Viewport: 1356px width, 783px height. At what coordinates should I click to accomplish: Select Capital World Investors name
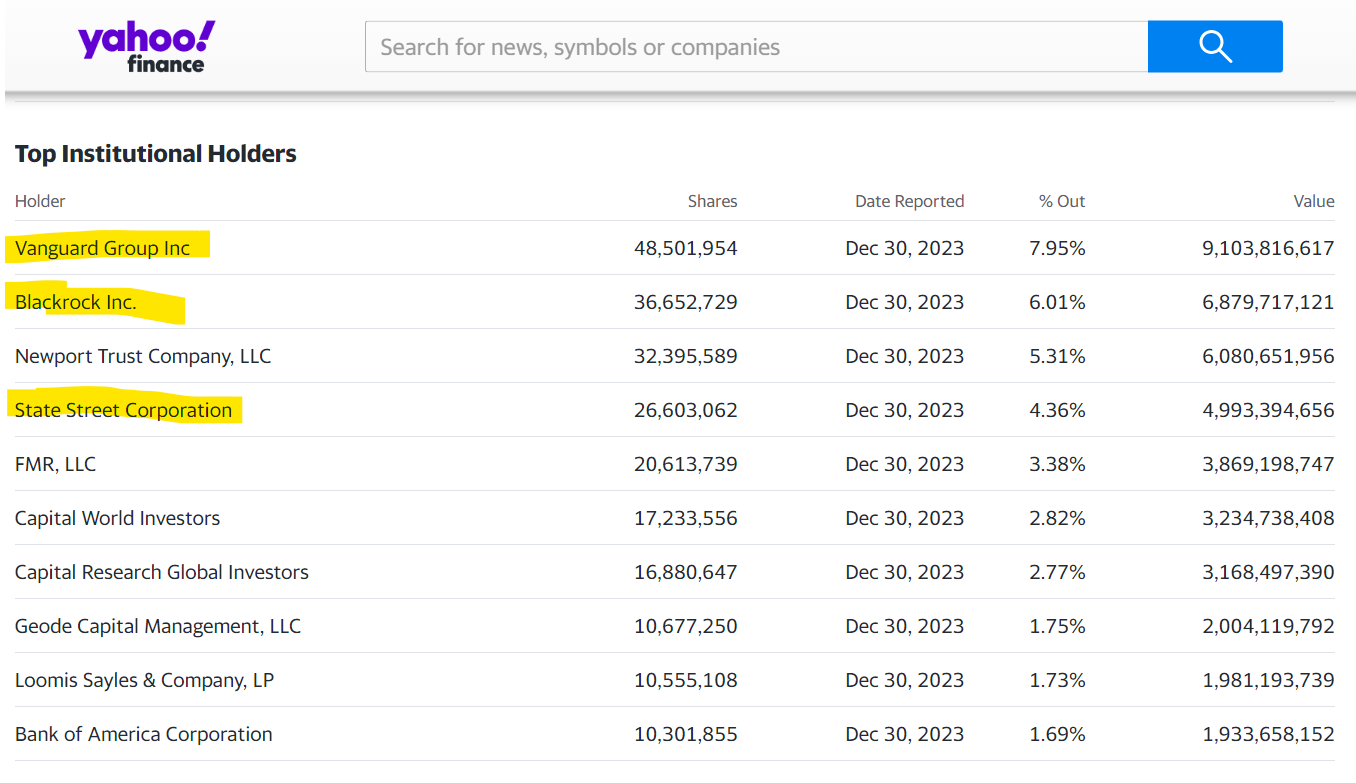tap(117, 518)
